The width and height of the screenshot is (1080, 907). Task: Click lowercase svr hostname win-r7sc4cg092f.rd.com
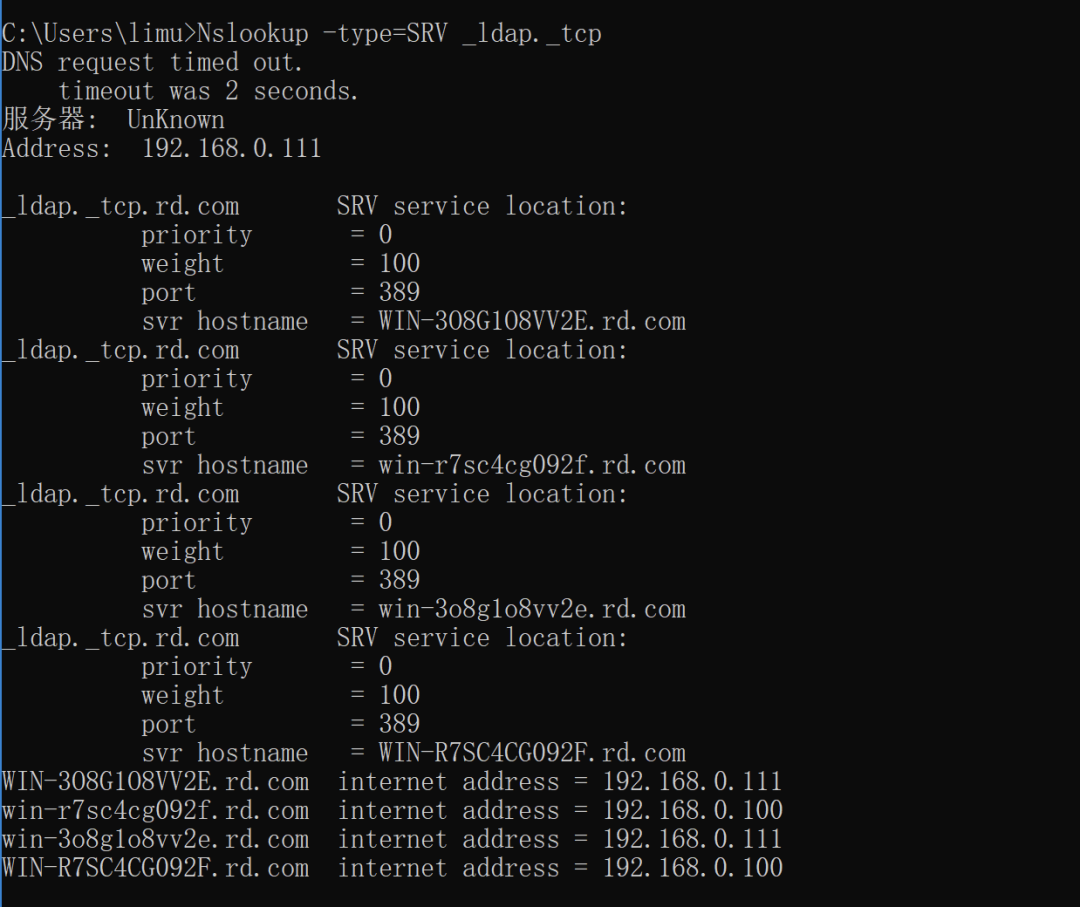click(x=532, y=466)
